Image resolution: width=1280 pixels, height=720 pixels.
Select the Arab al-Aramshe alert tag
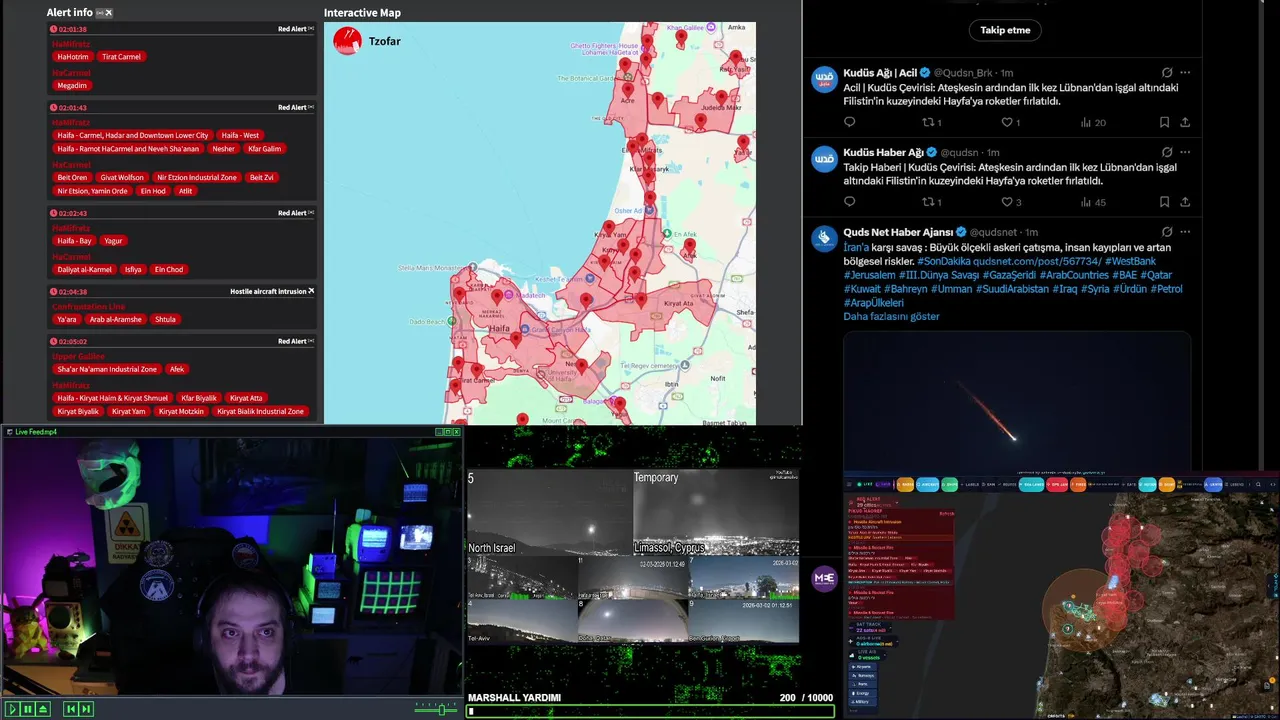coord(115,320)
